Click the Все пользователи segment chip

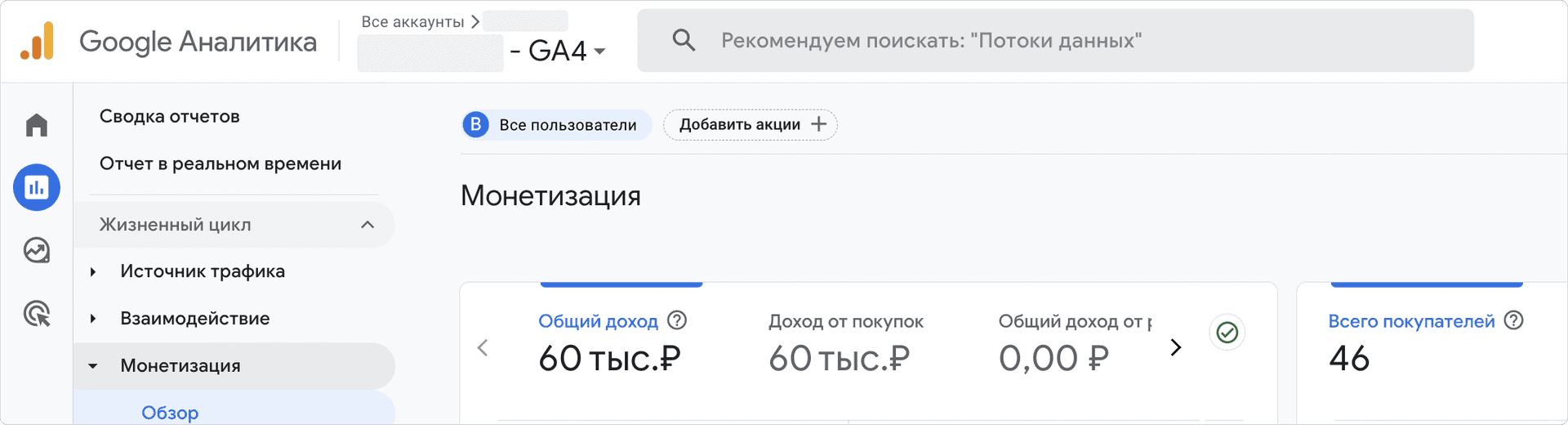557,125
